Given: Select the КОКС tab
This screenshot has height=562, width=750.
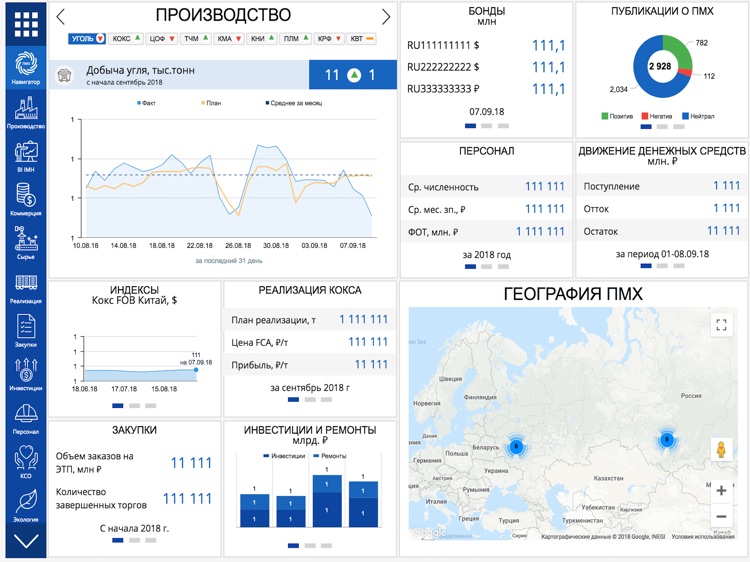Looking at the screenshot, I should click(x=126, y=39).
